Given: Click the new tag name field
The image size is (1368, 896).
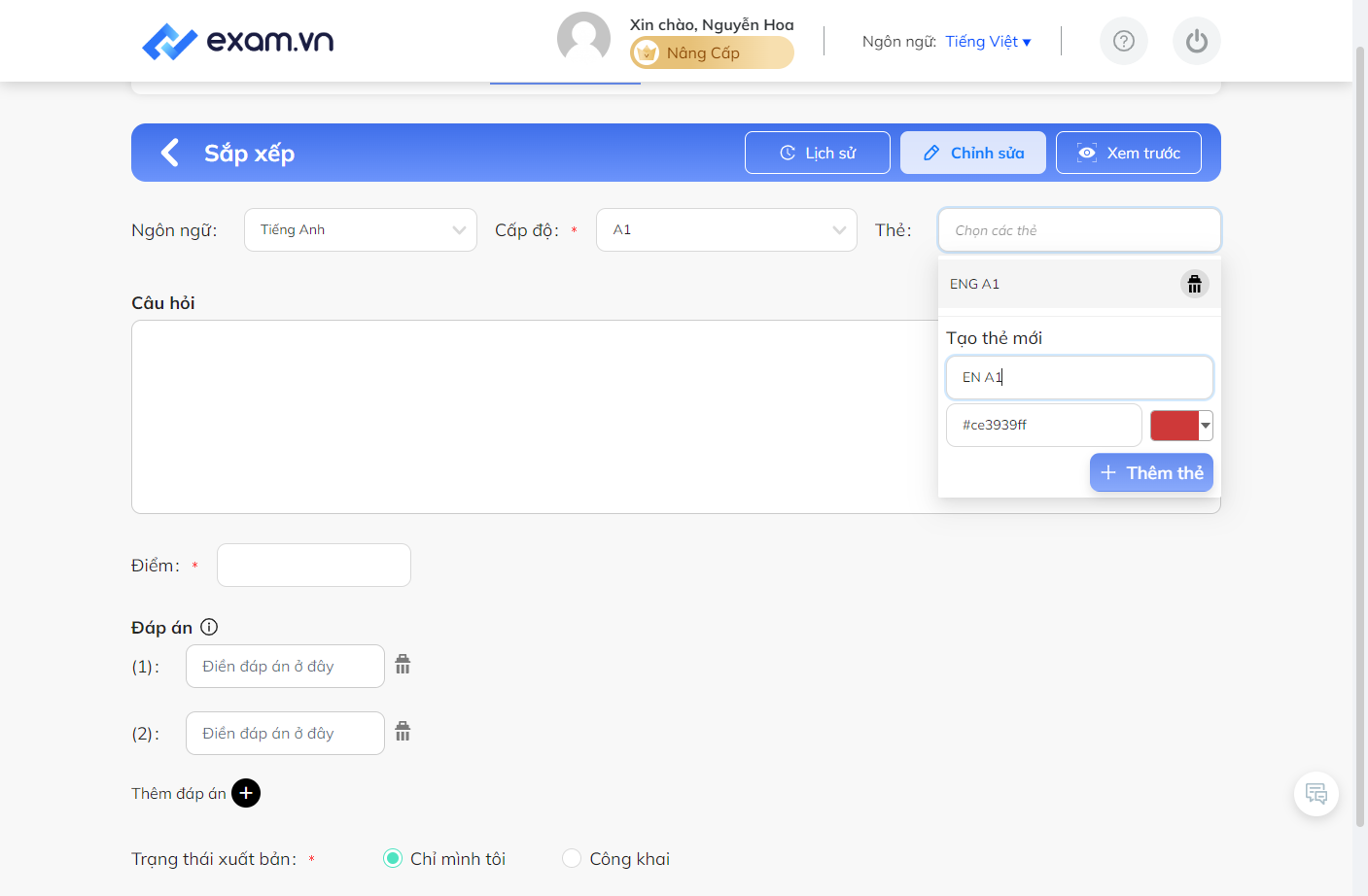Looking at the screenshot, I should (x=1079, y=377).
